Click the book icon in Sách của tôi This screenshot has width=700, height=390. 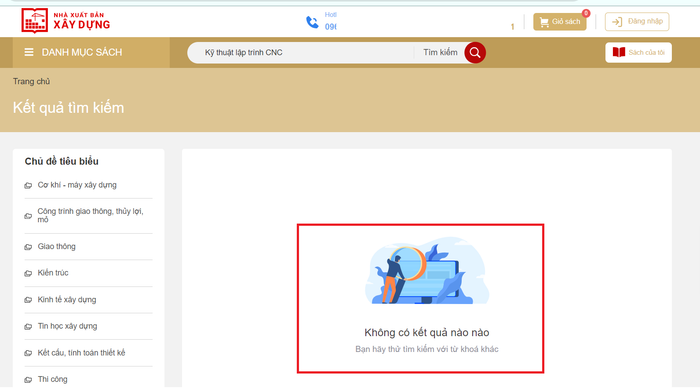[x=619, y=52]
